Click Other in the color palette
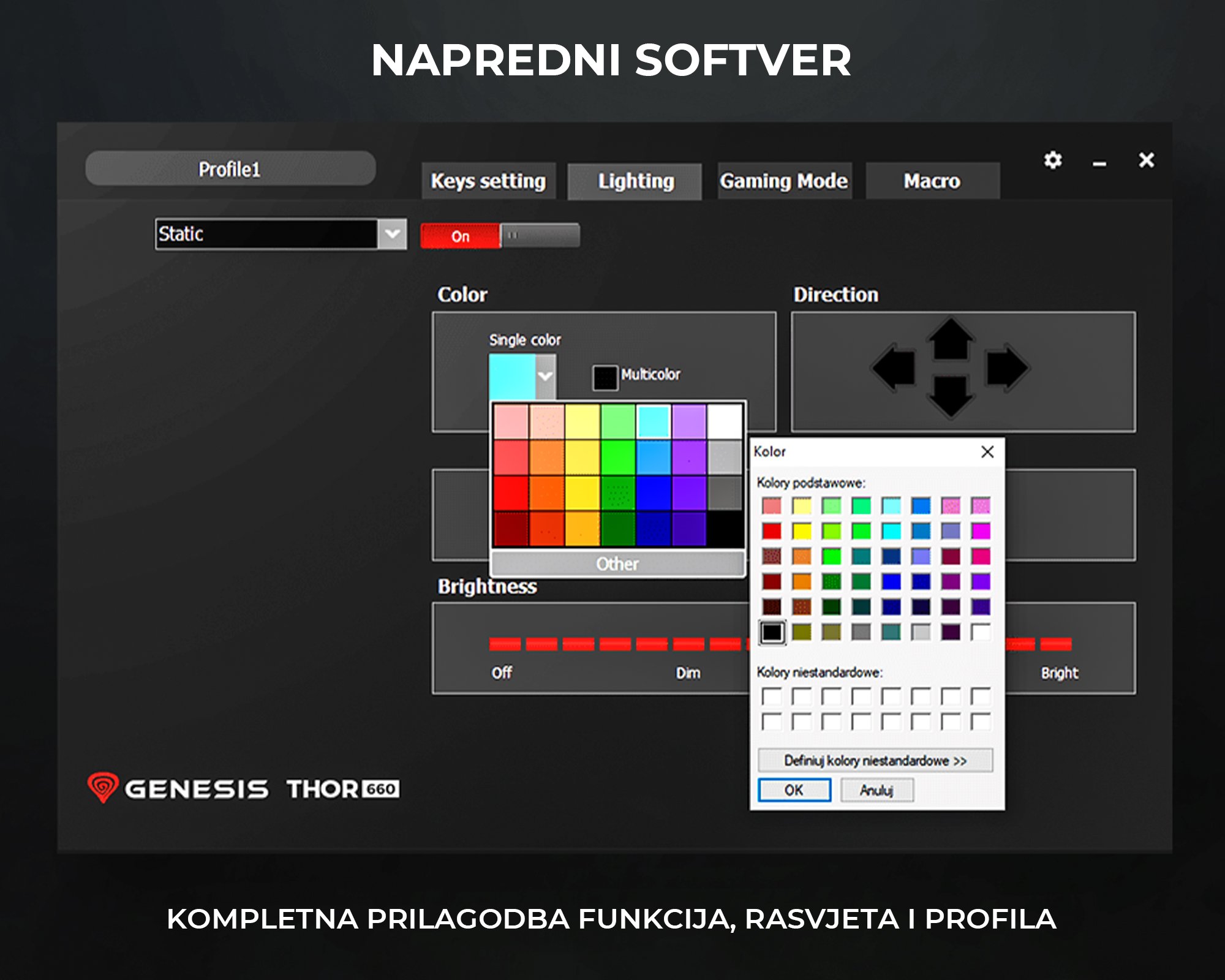The width and height of the screenshot is (1225, 980). coord(617,563)
